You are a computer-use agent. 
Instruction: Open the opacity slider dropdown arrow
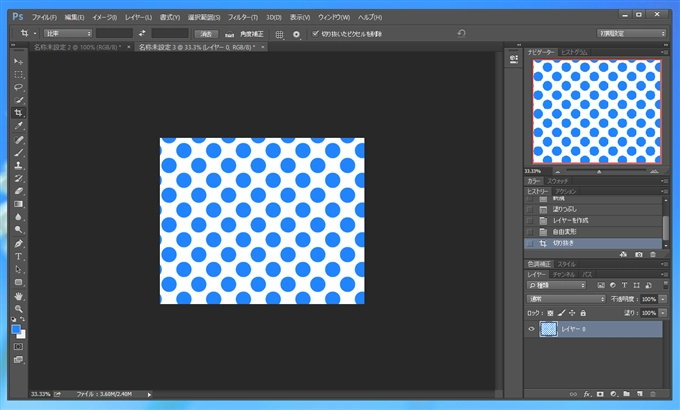663,299
